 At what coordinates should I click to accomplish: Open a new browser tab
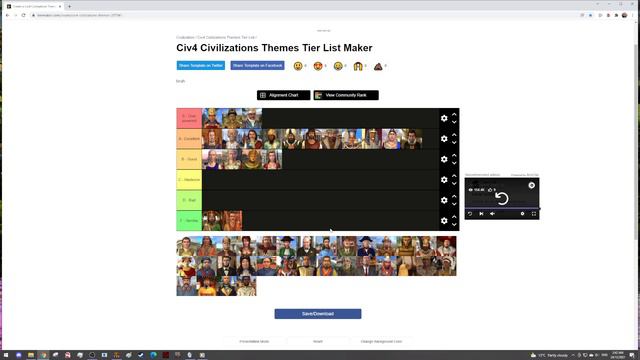(x=69, y=6)
